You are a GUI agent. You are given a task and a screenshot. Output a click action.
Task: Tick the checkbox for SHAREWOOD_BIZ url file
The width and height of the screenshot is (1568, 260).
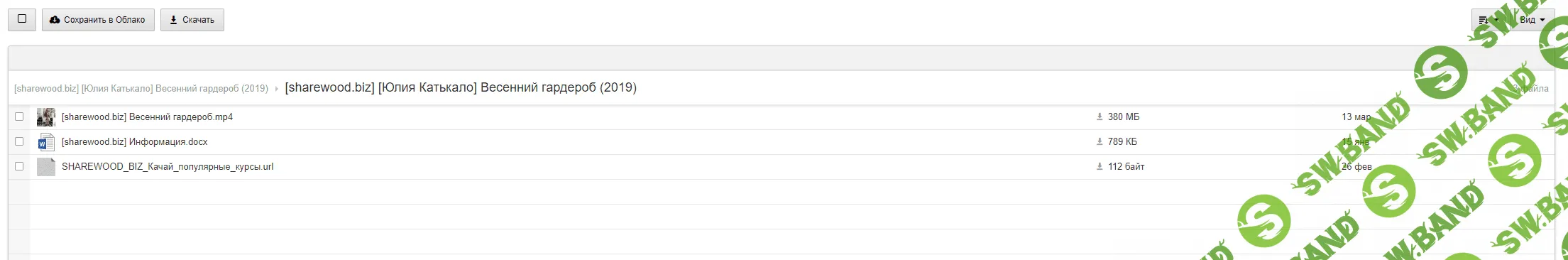tap(19, 166)
